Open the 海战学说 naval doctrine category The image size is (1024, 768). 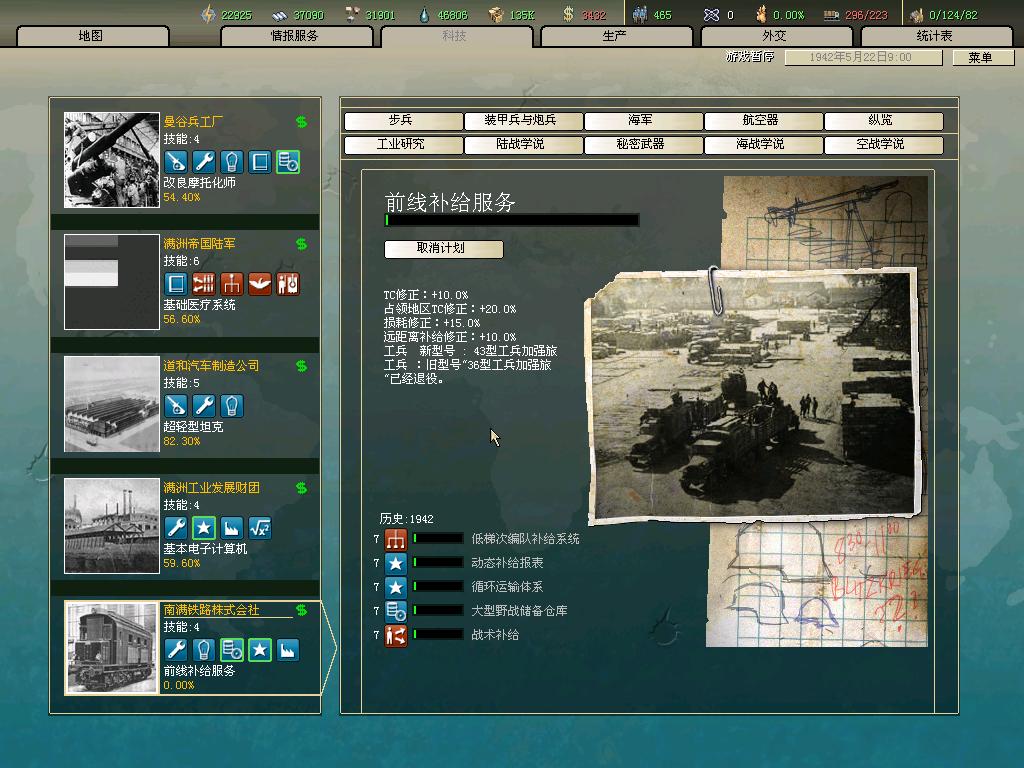[763, 145]
